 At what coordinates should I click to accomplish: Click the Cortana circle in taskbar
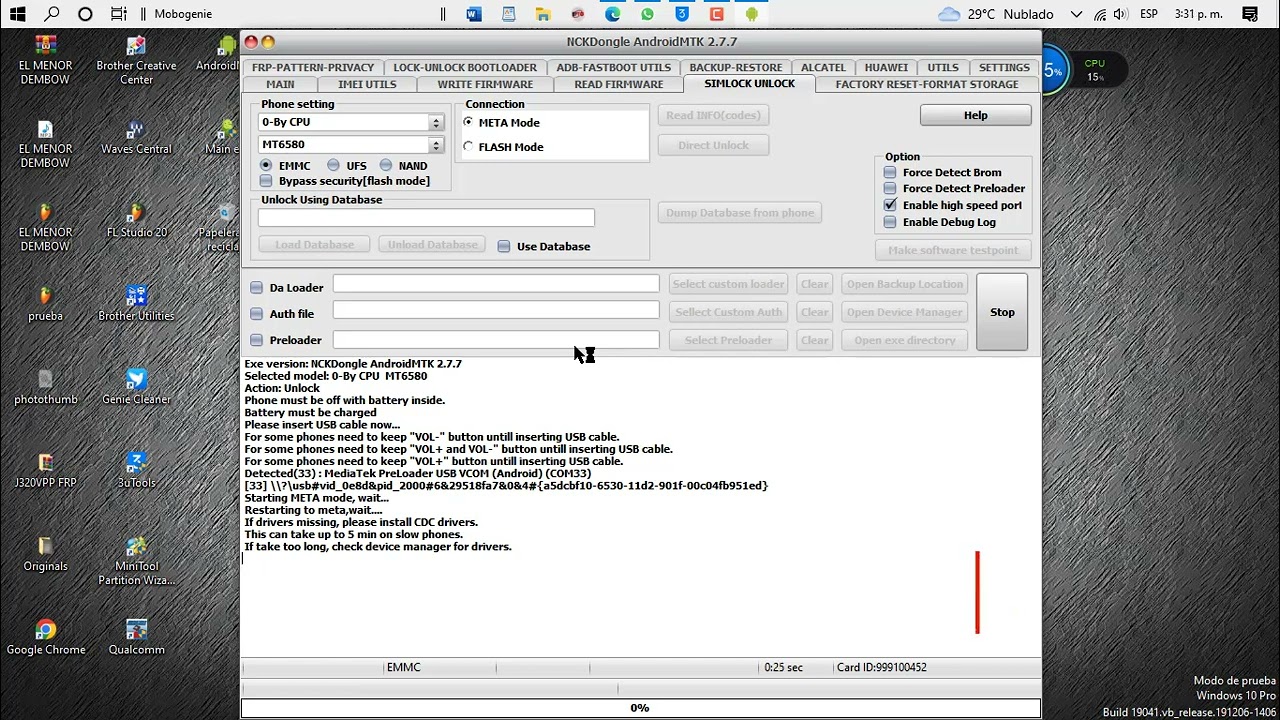point(85,14)
